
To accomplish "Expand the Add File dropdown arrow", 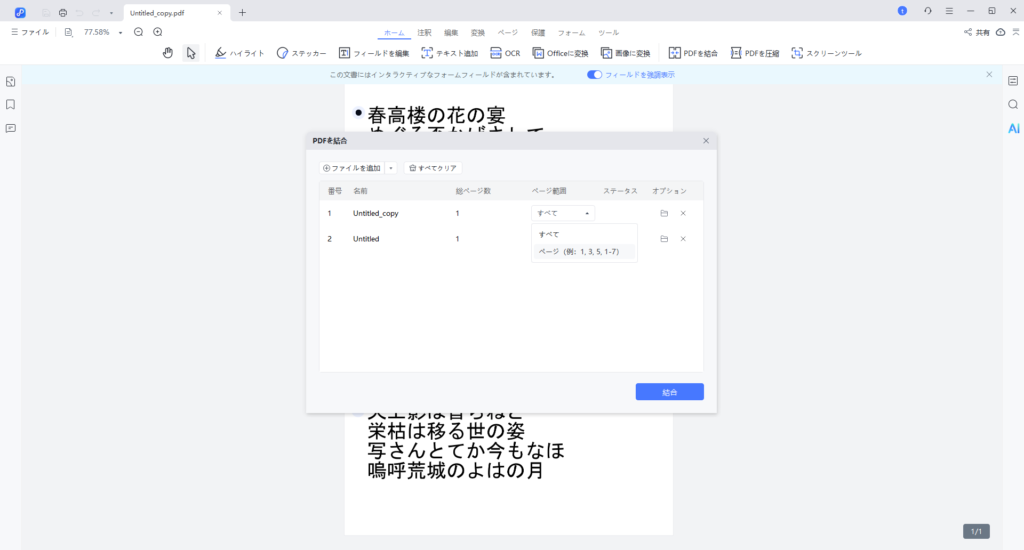I will (x=391, y=168).
